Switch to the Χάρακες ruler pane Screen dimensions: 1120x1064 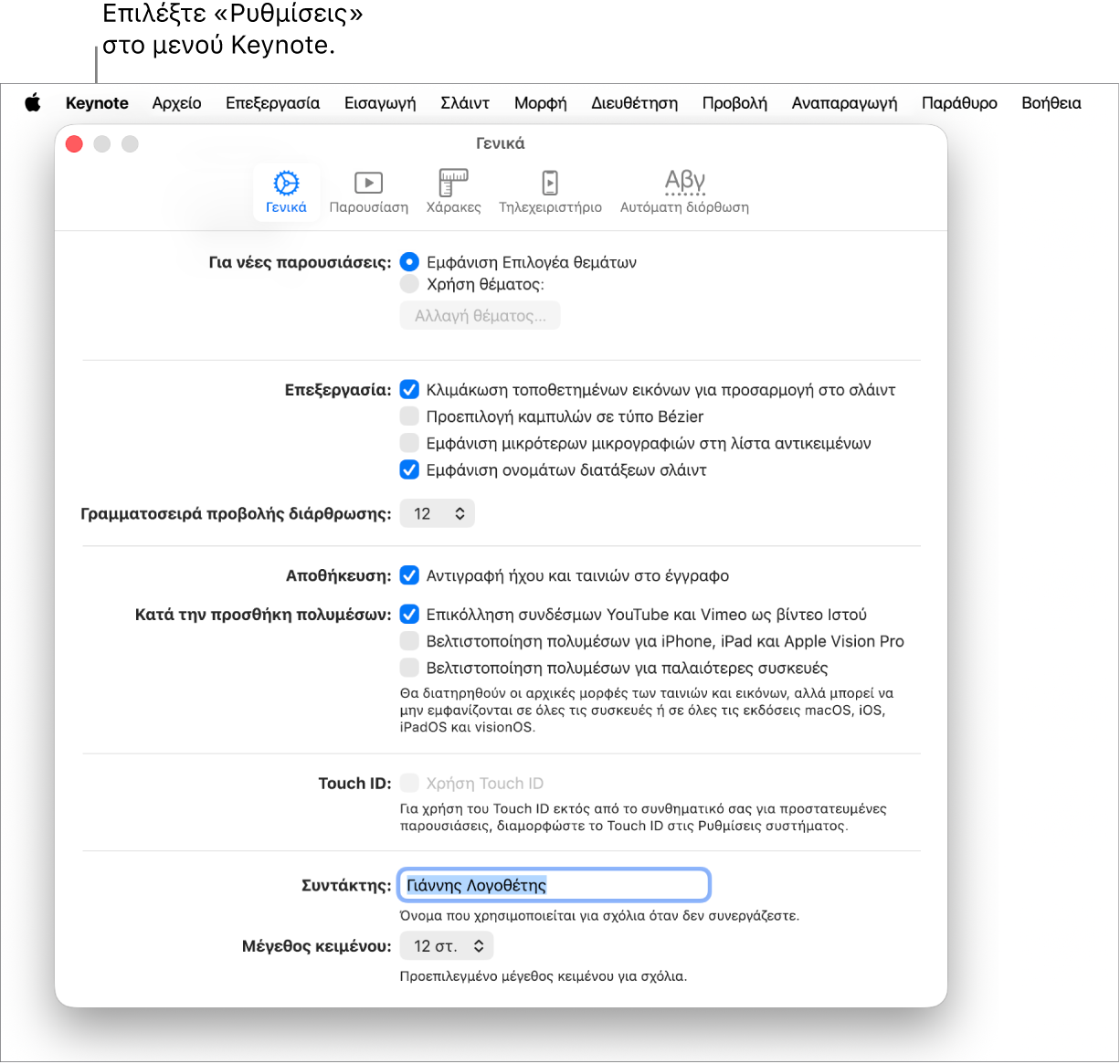pyautogui.click(x=453, y=192)
